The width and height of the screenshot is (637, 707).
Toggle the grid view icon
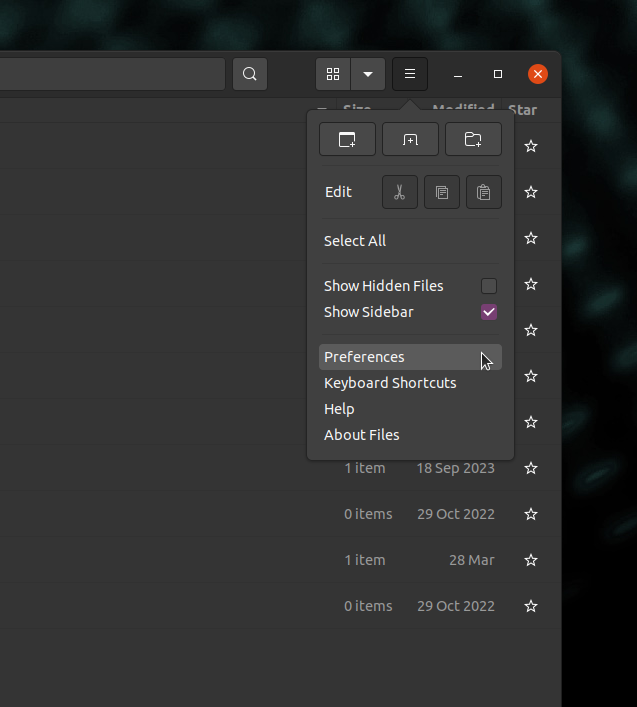(x=333, y=74)
